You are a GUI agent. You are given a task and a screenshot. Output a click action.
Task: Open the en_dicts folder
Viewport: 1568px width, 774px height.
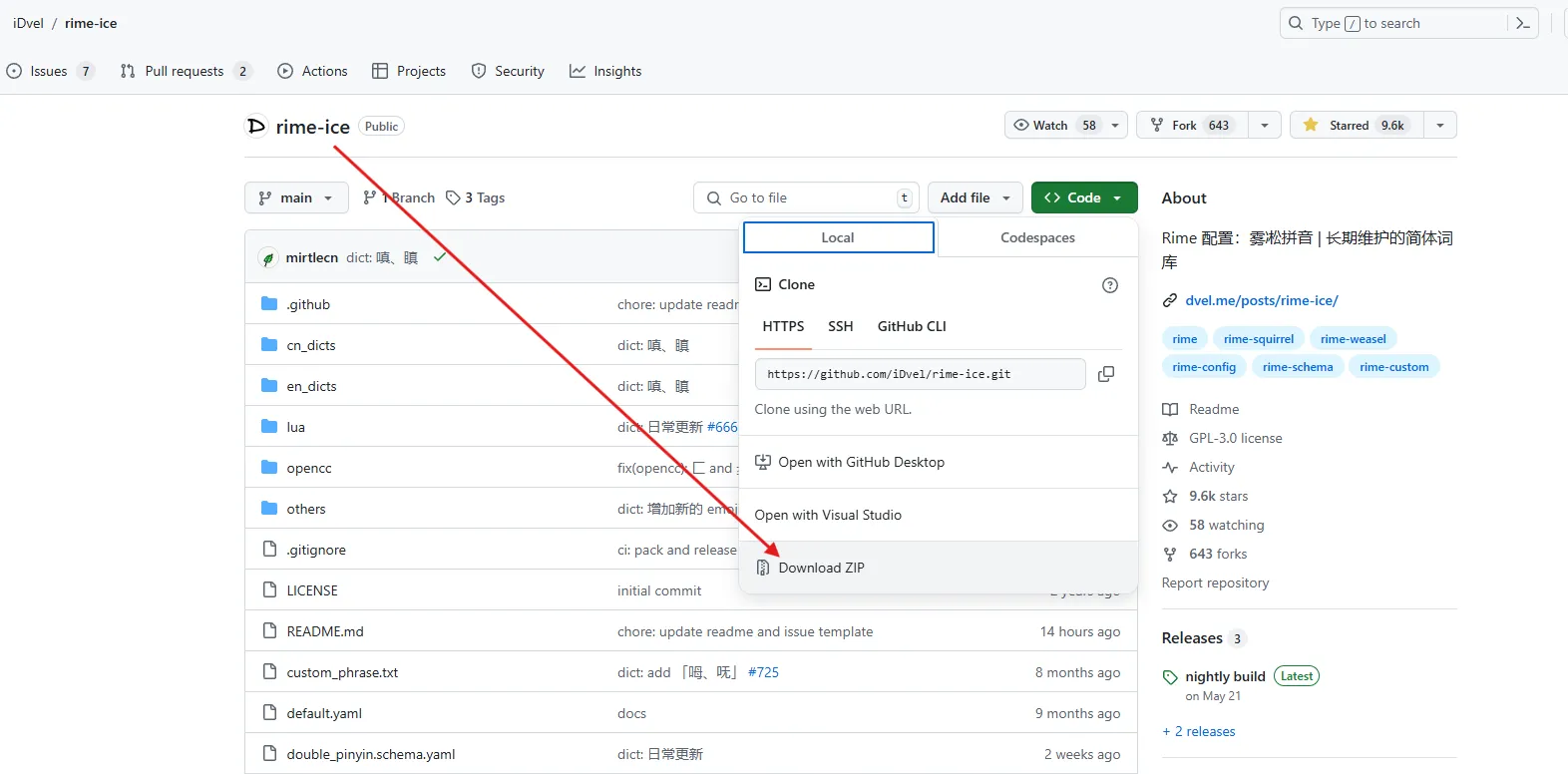pyautogui.click(x=311, y=386)
